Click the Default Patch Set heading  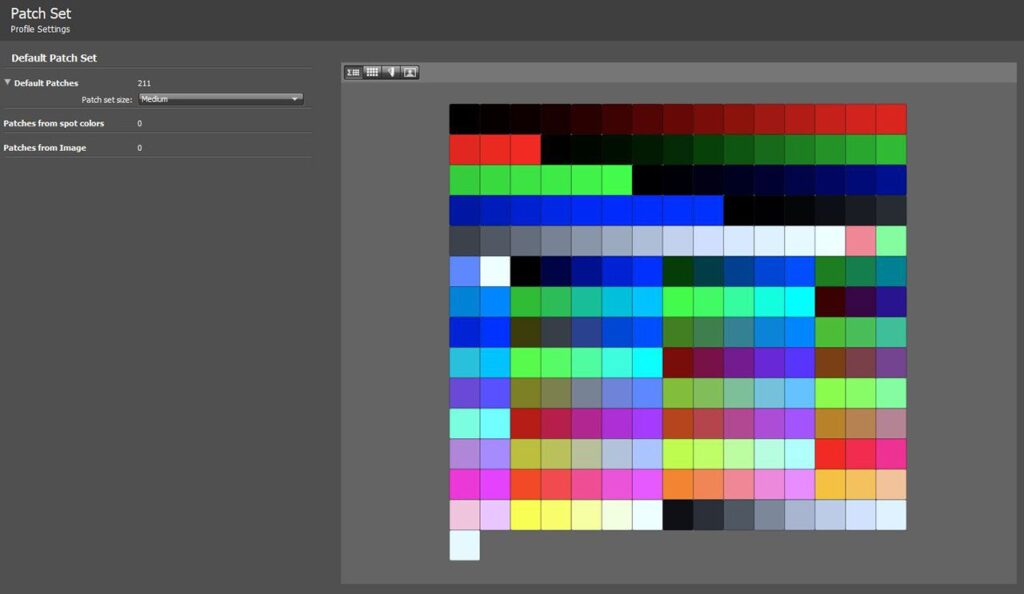(54, 58)
